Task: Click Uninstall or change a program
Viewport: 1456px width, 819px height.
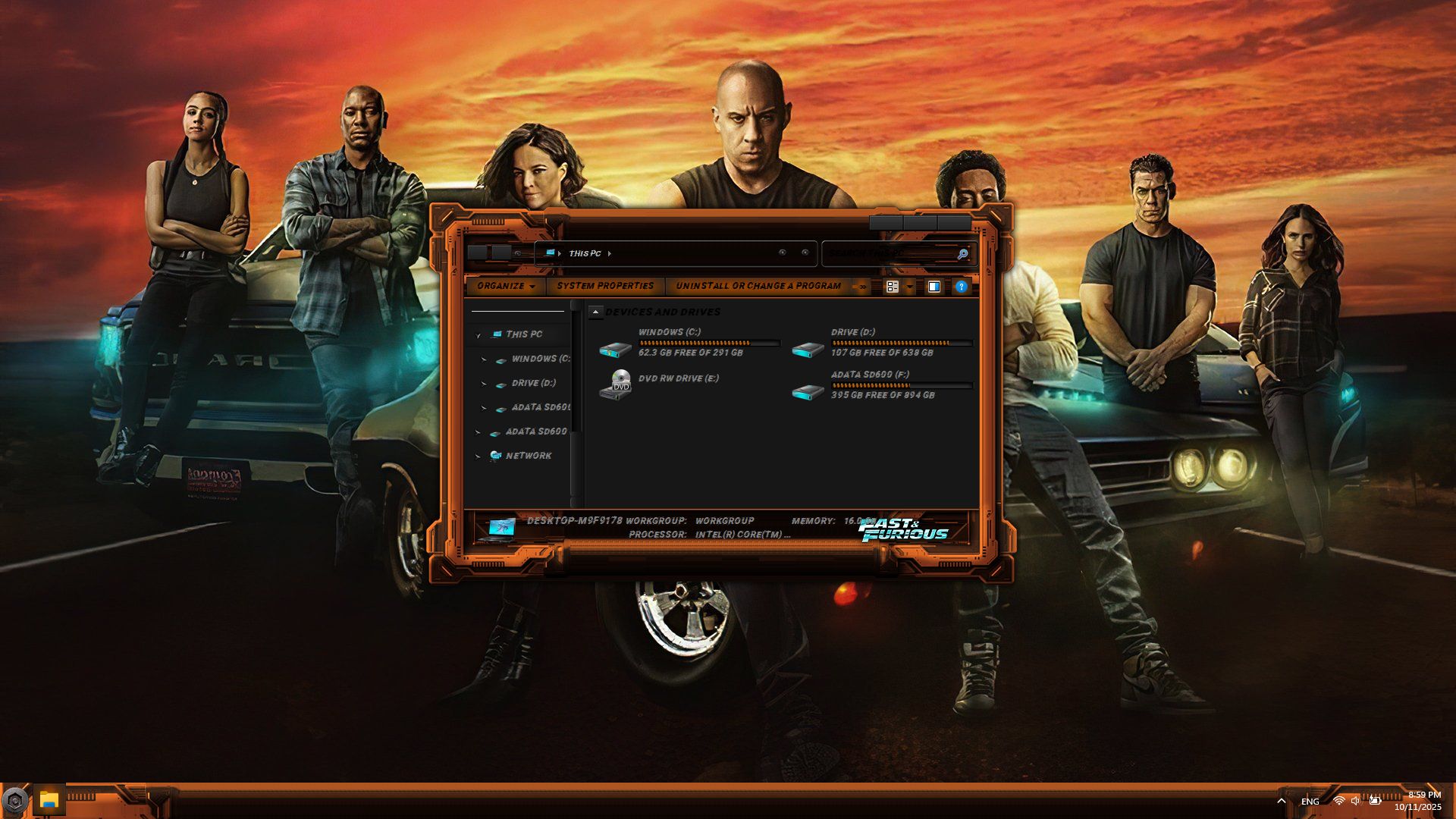Action: coord(758,286)
